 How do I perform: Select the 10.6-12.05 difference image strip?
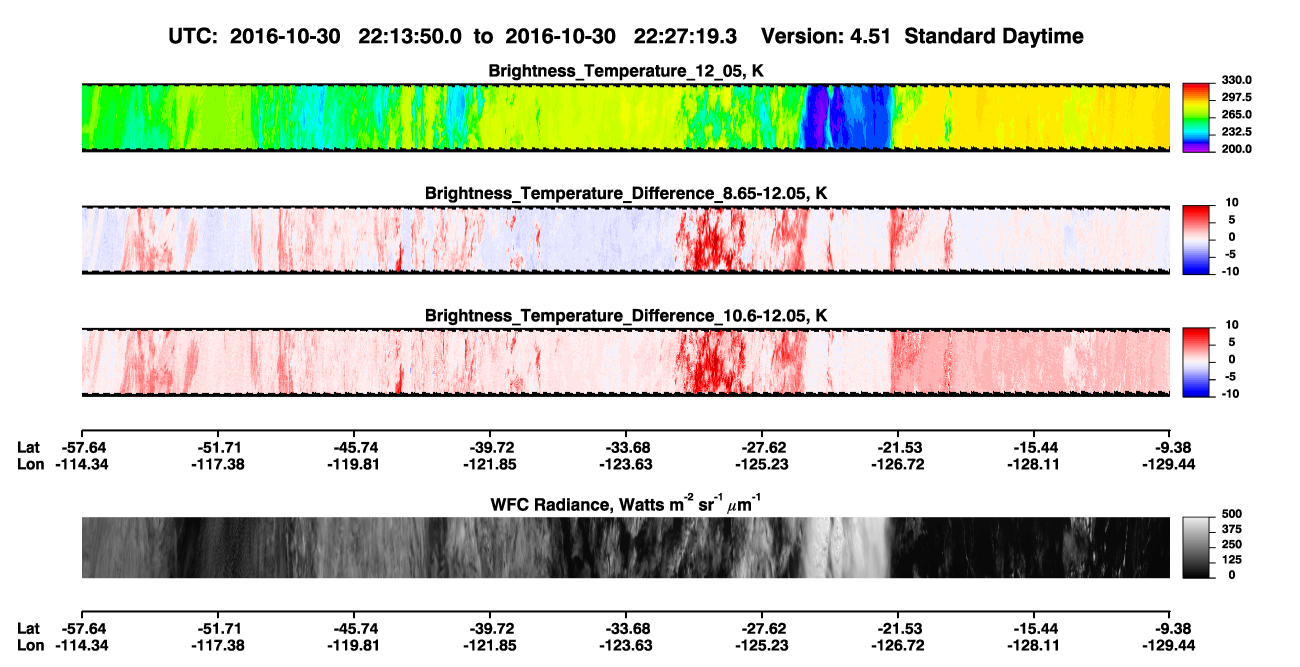pos(625,361)
